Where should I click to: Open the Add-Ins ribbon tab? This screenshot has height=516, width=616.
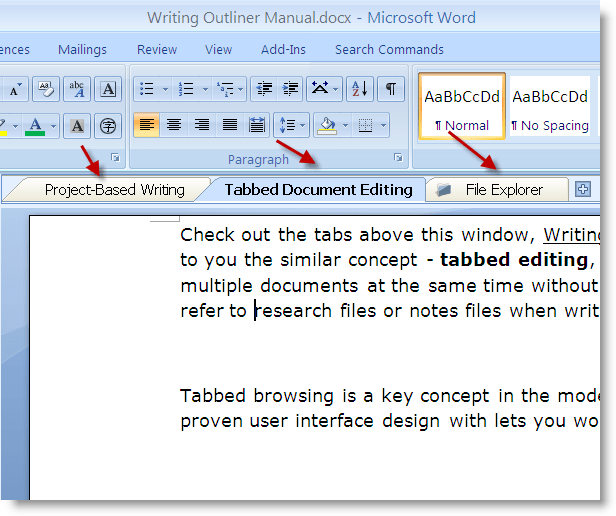tap(283, 50)
